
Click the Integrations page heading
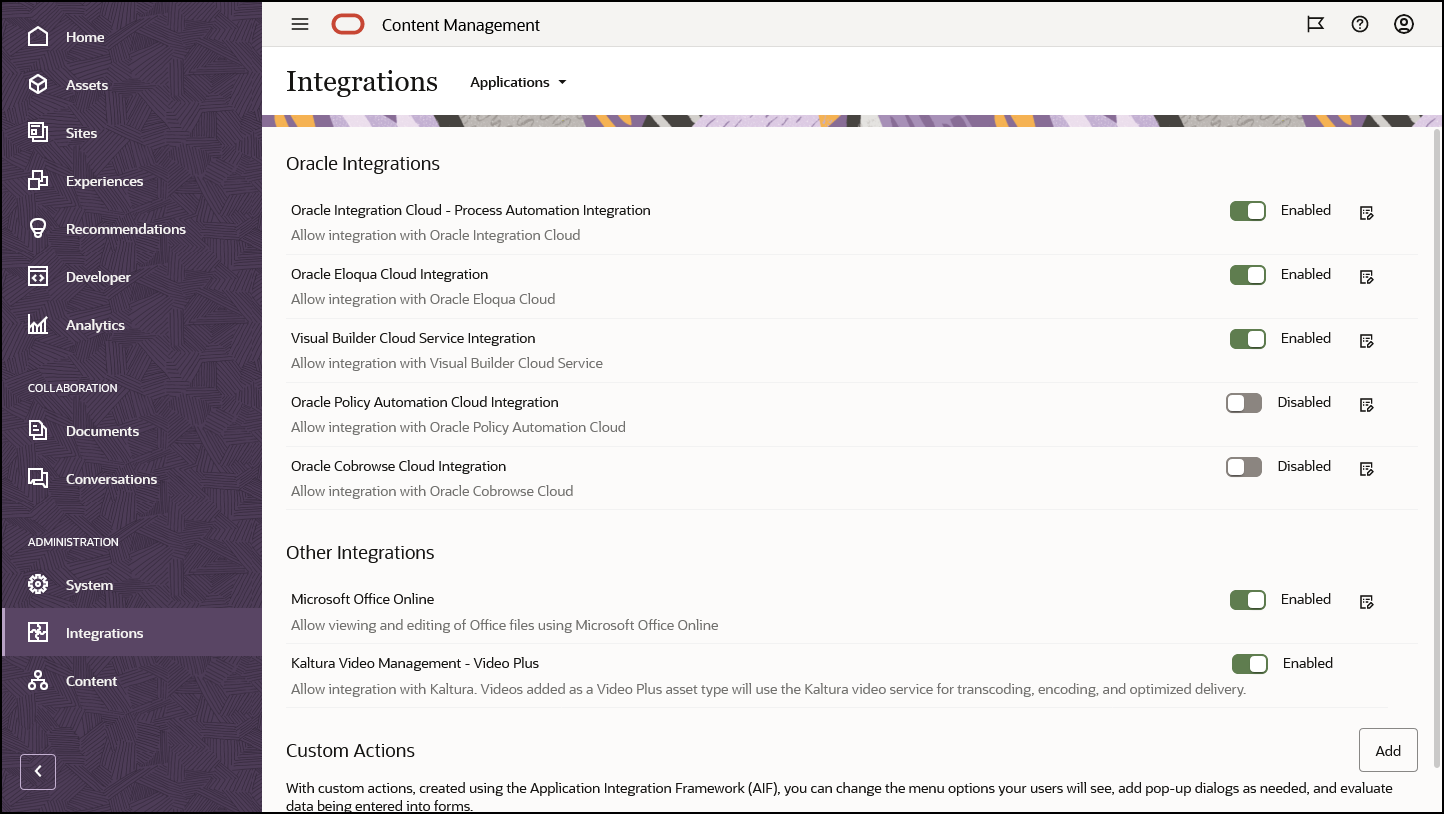[x=362, y=81]
